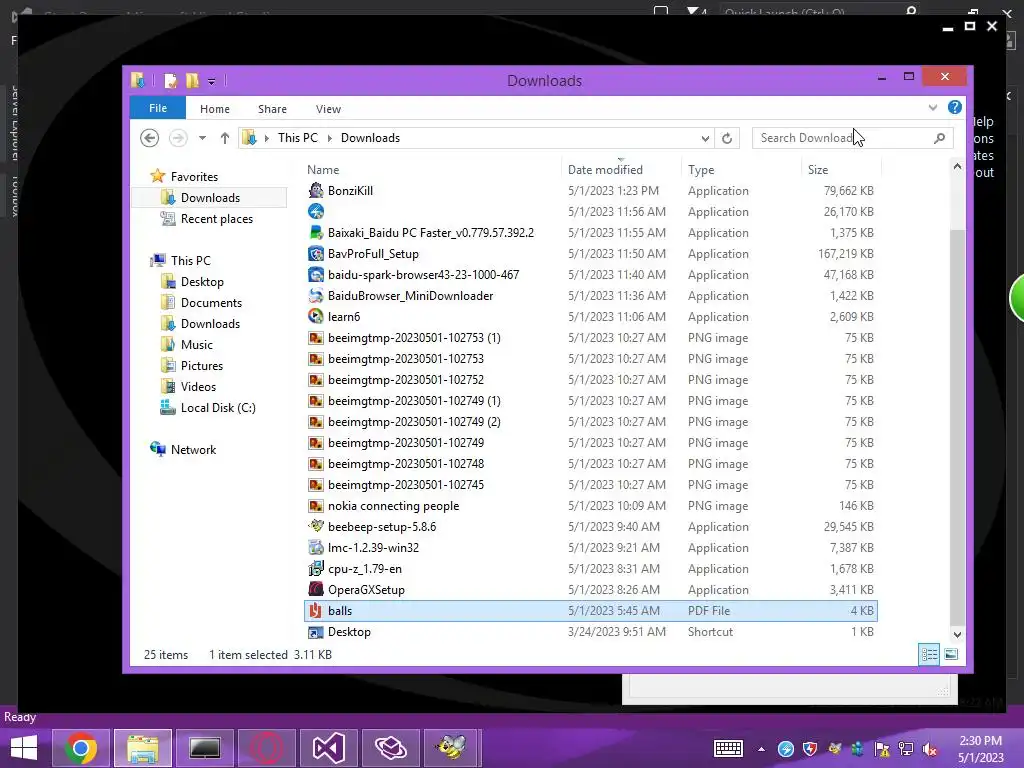Screen dimensions: 1024x768
Task: Click Properties icon in quick access toolbar
Action: (x=170, y=81)
